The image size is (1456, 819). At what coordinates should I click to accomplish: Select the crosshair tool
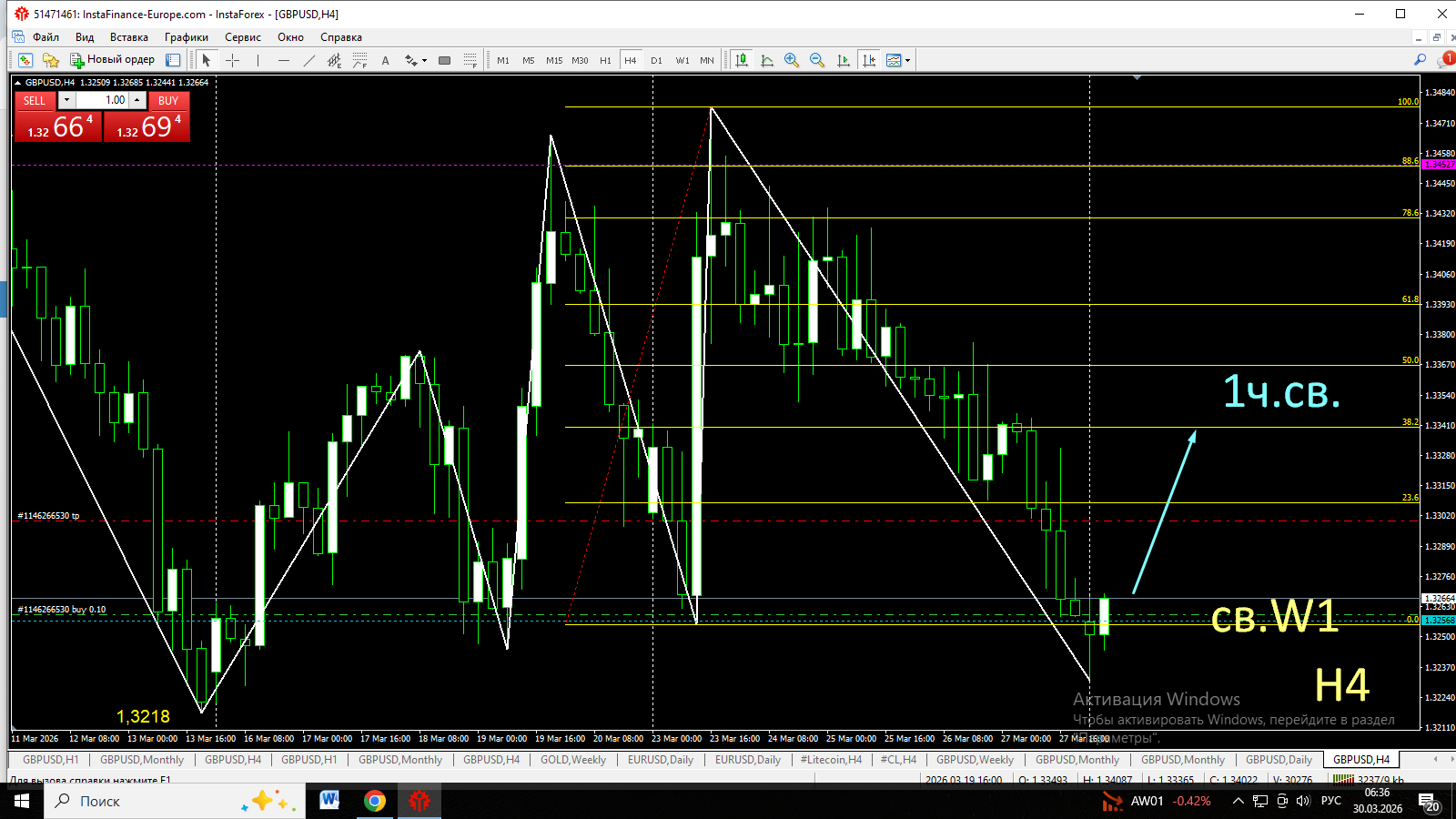232,60
